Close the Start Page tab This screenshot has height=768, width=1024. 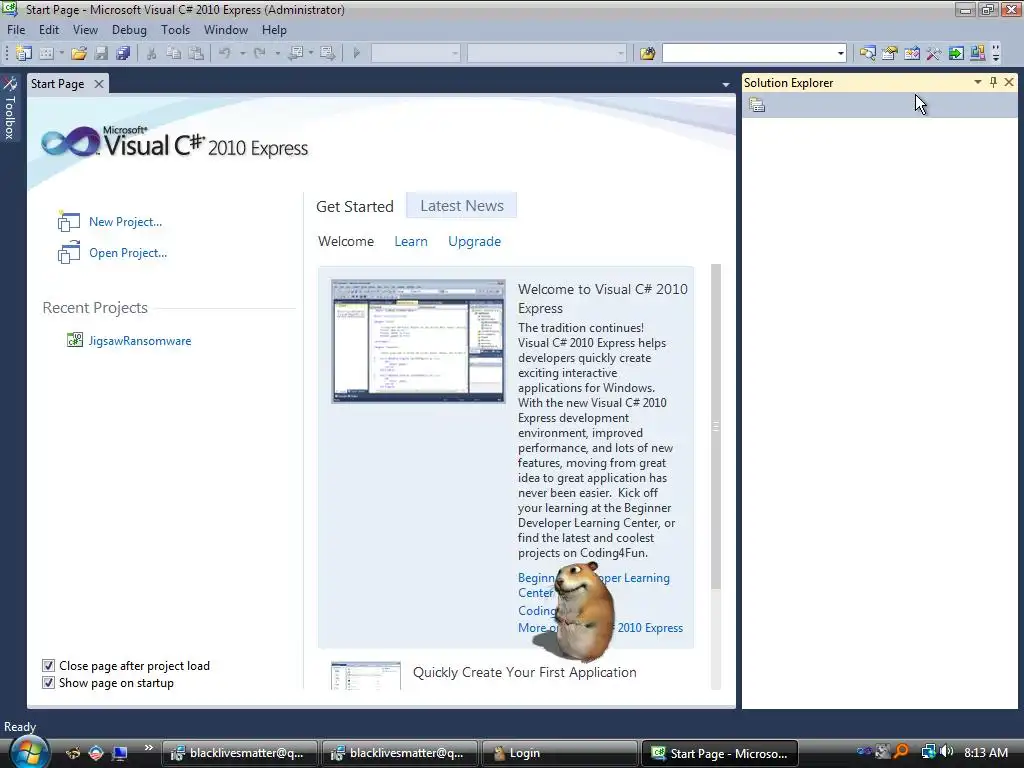99,84
